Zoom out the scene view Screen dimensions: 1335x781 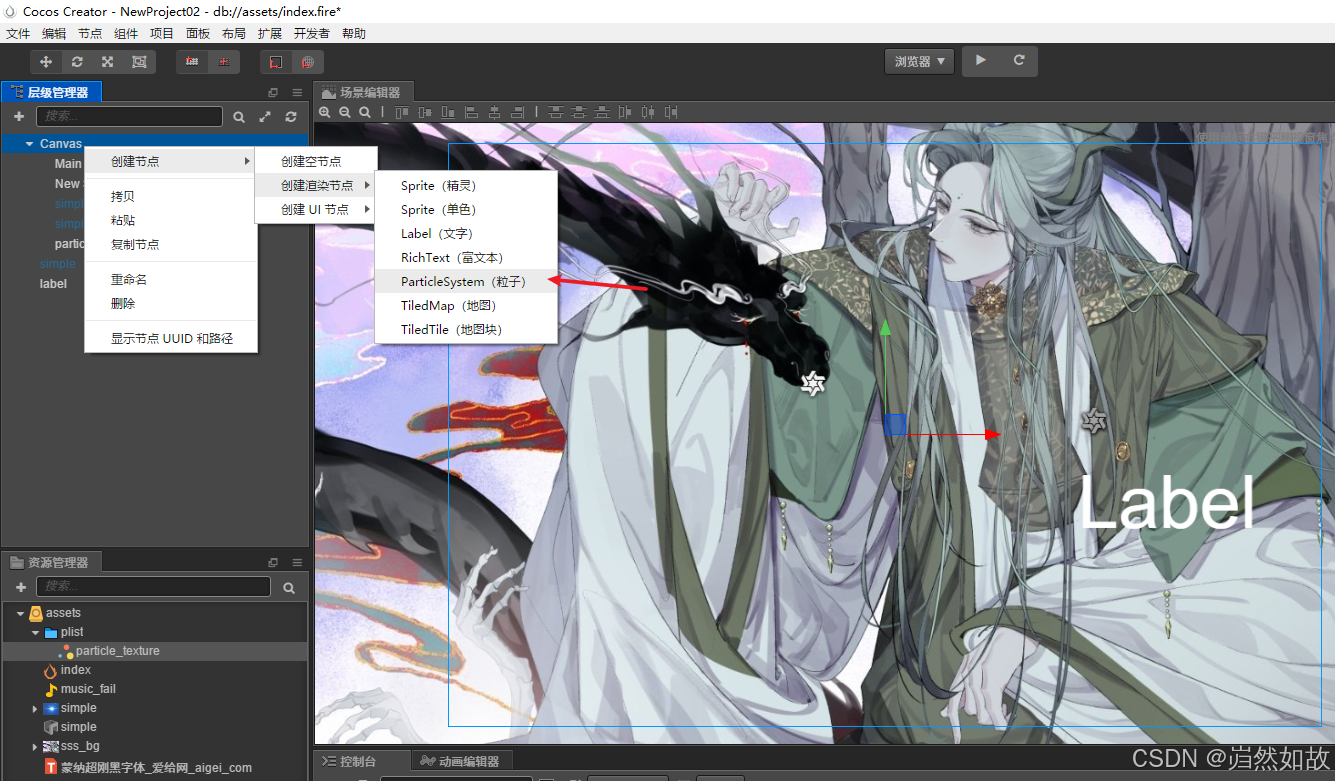[345, 112]
